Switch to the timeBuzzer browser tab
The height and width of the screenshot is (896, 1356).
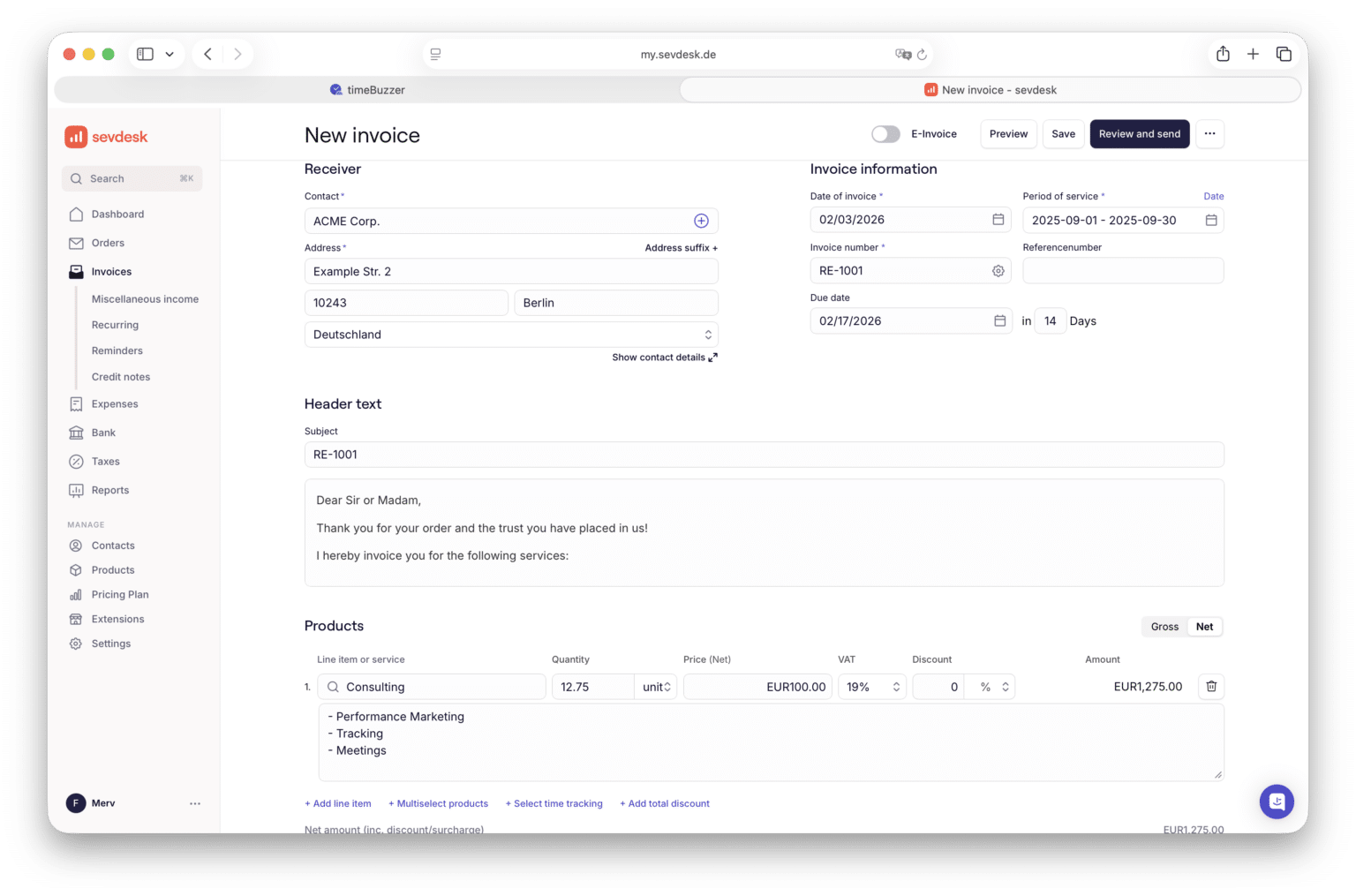367,90
